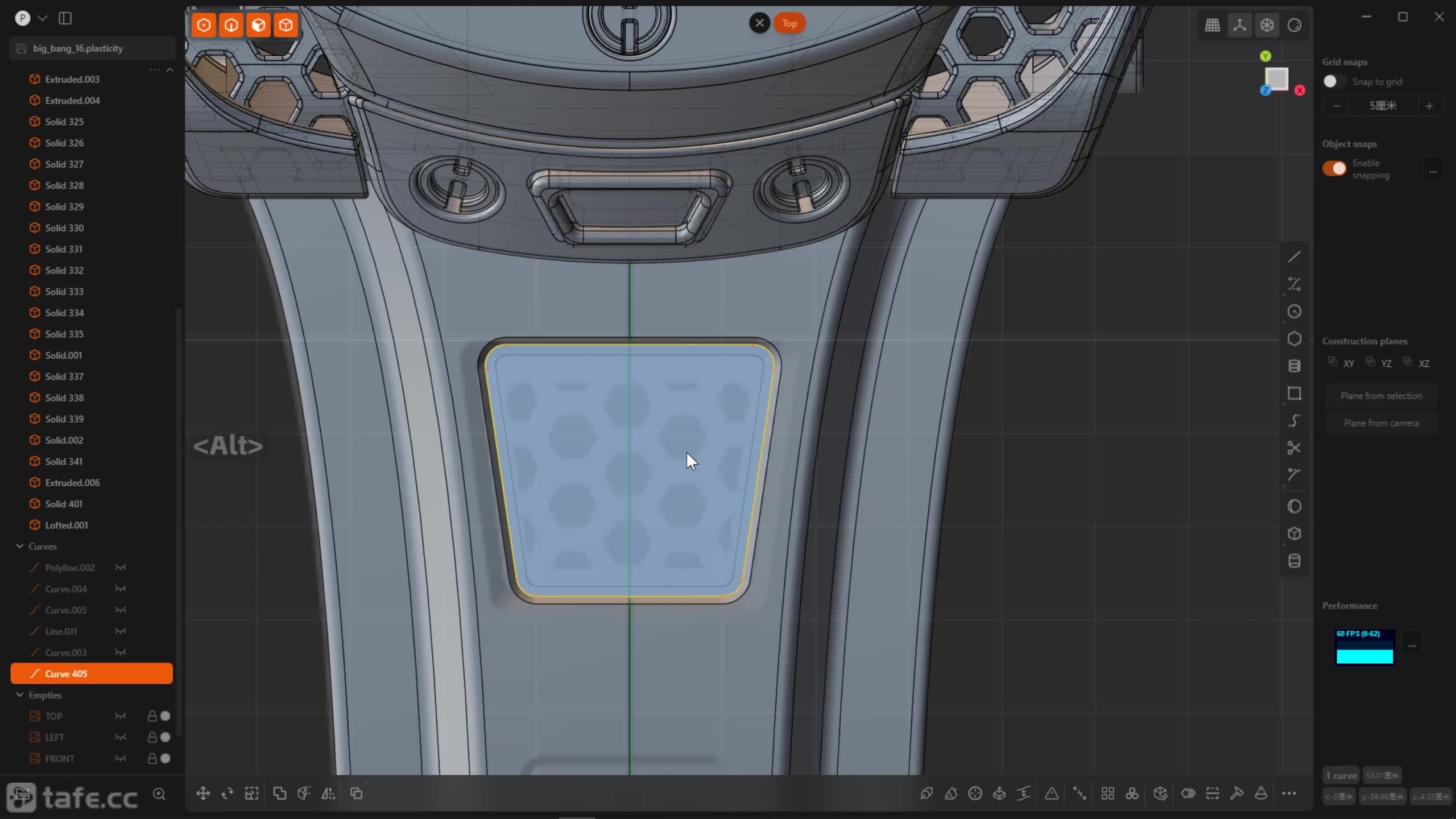Viewport: 1456px width, 819px height.
Task: Click the Mirror tool in bottom toolbar
Action: coord(328,793)
